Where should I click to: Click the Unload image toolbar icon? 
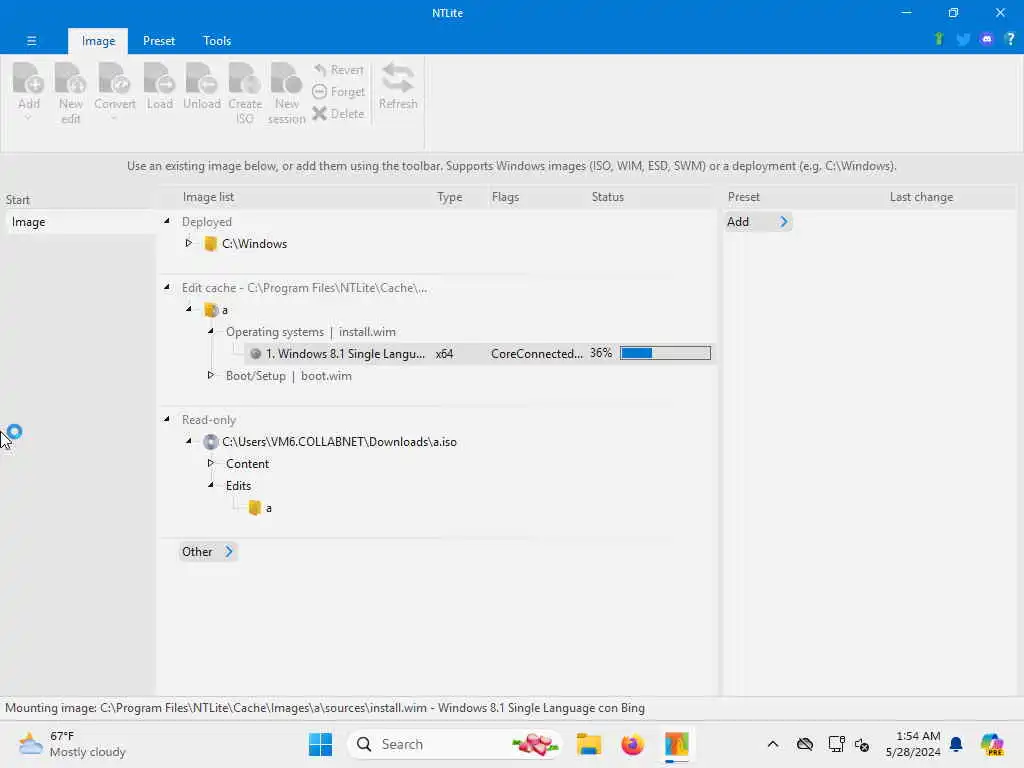click(201, 79)
